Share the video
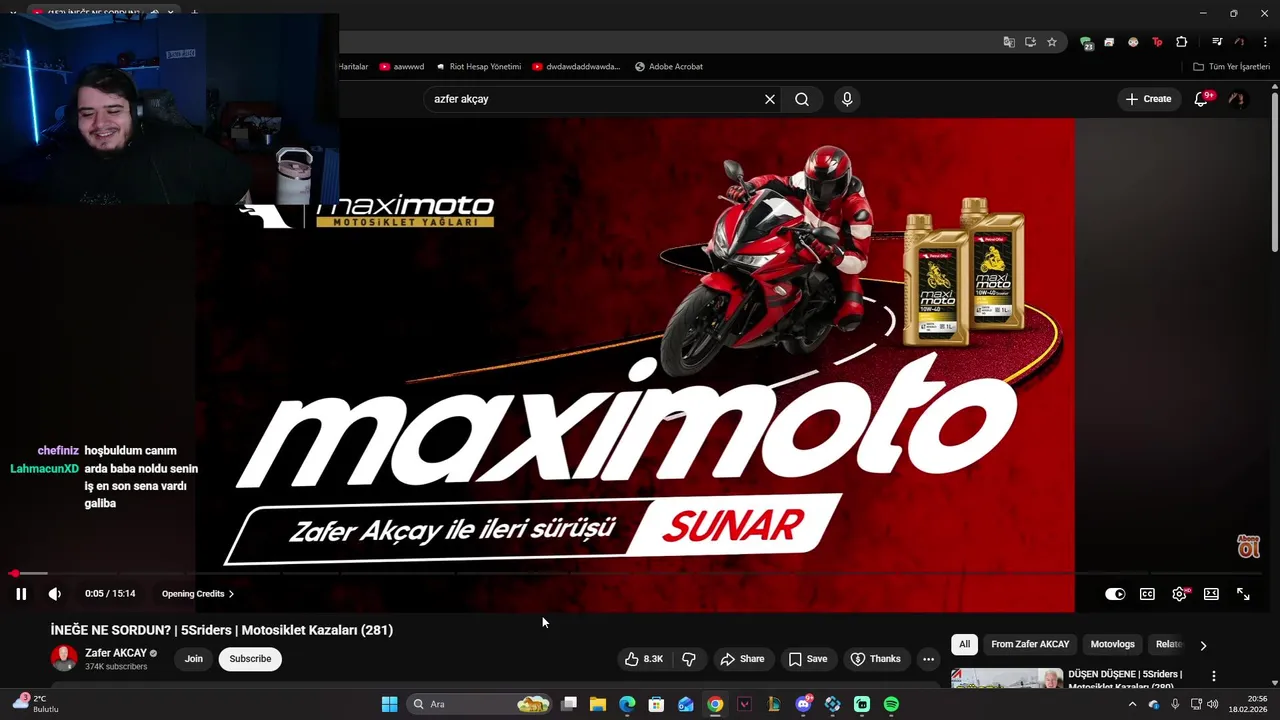Image resolution: width=1280 pixels, height=720 pixels. (742, 659)
